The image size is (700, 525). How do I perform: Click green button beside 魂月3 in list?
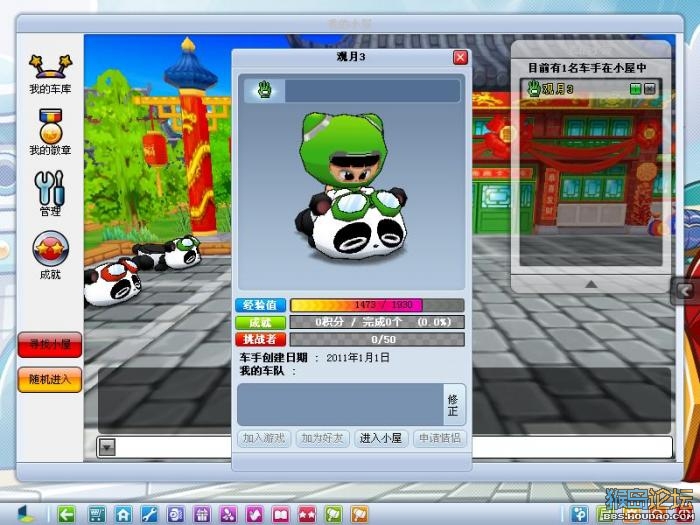(x=635, y=89)
